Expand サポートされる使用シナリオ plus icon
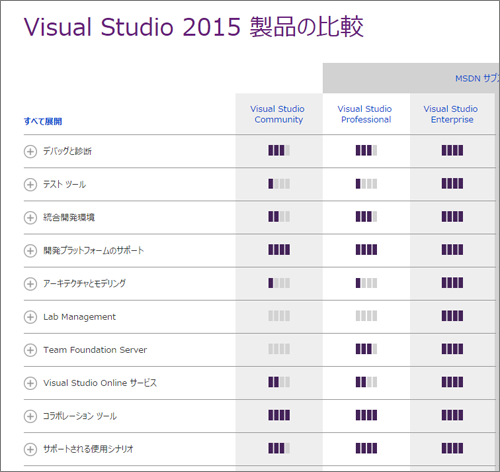The height and width of the screenshot is (472, 500). point(30,449)
